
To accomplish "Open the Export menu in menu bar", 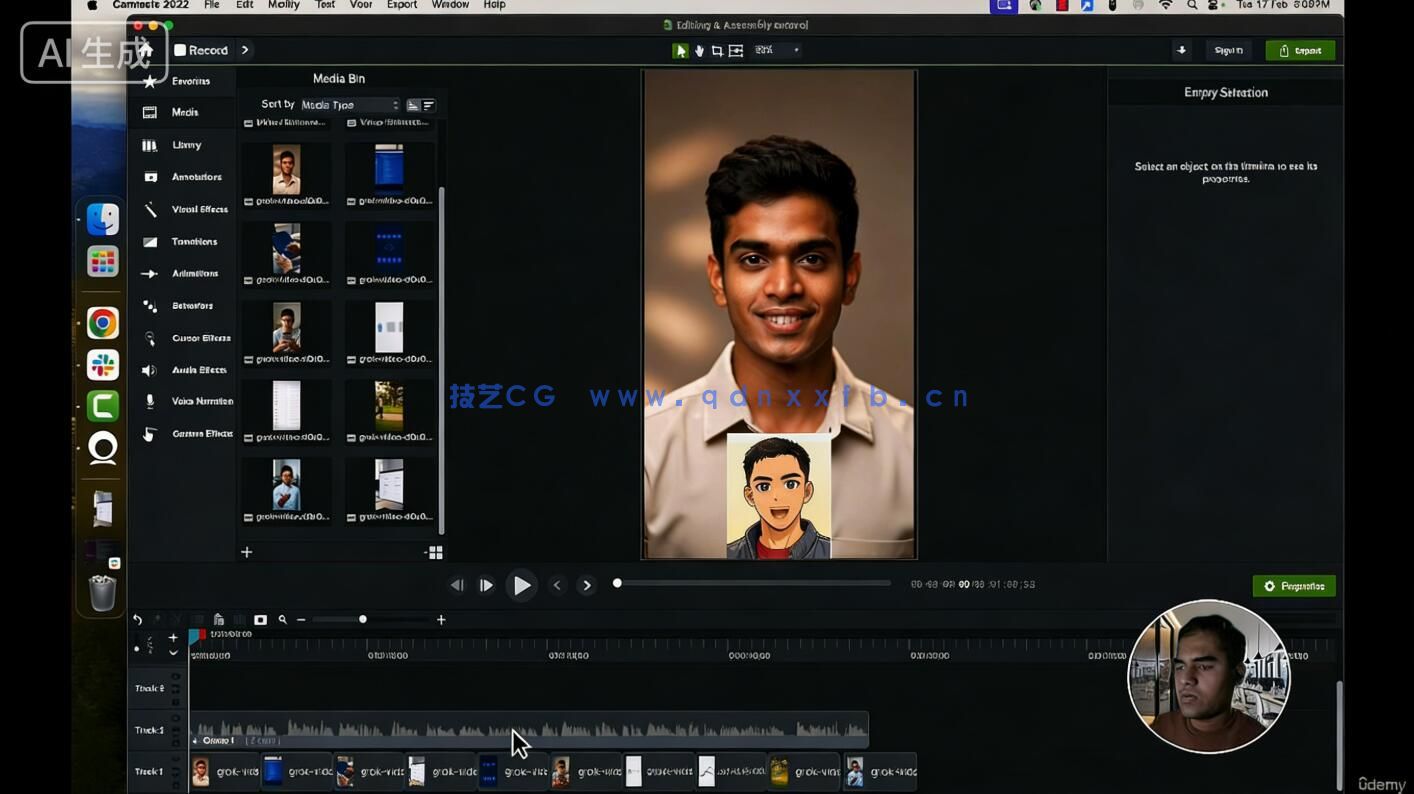I will pyautogui.click(x=401, y=5).
